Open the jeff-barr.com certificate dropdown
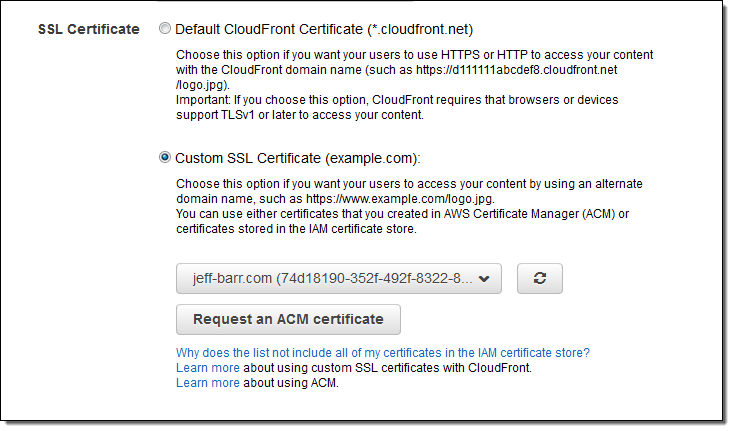The image size is (733, 431). coord(330,280)
